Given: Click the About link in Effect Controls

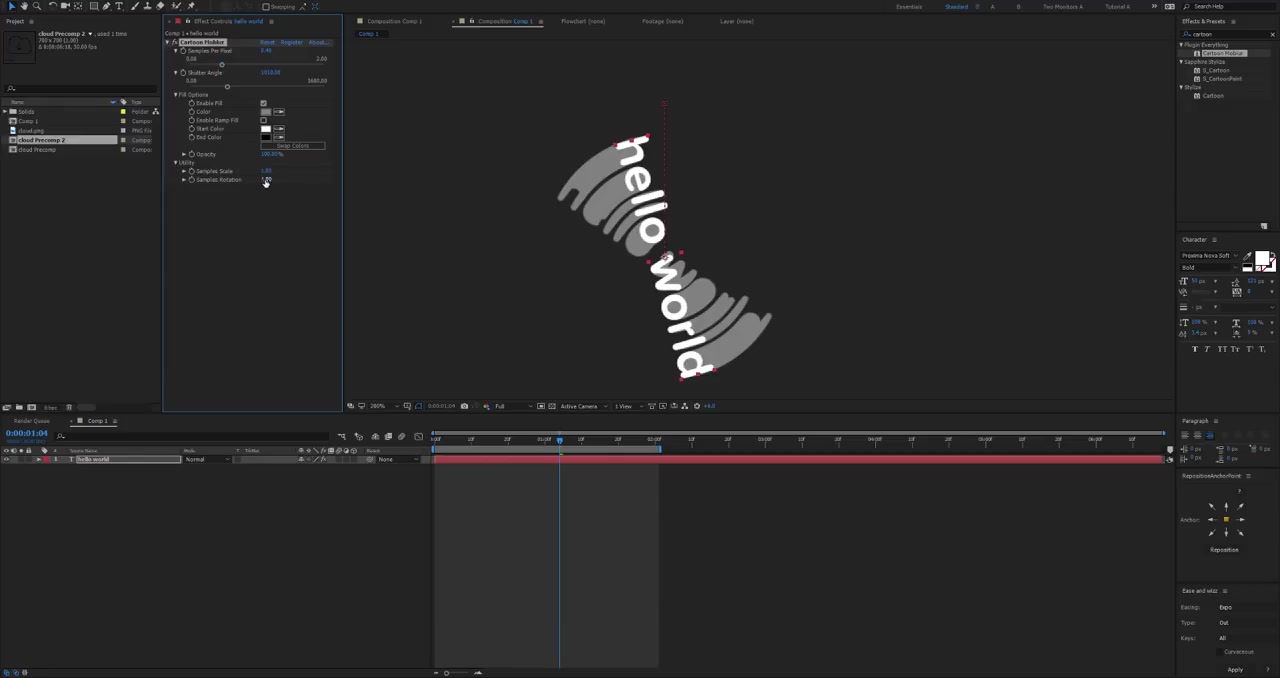Looking at the screenshot, I should (x=317, y=42).
